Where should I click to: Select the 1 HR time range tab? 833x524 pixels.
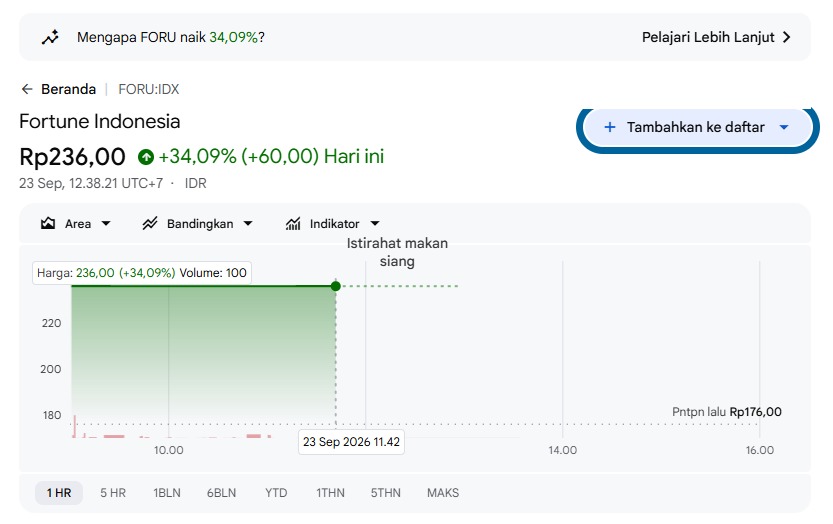click(x=59, y=493)
